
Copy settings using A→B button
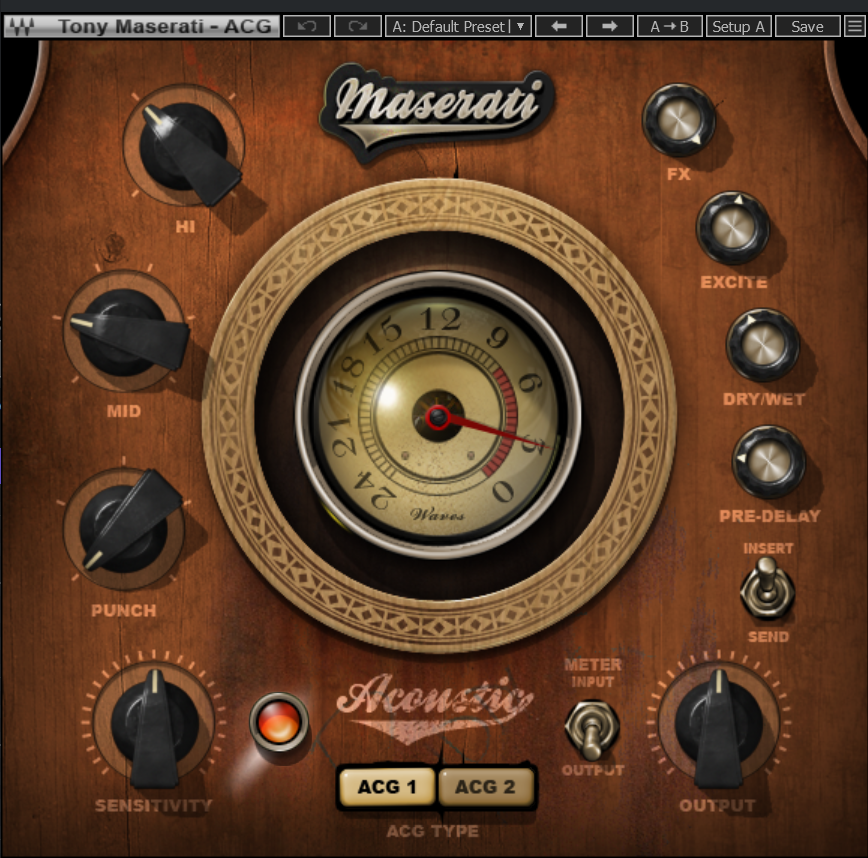click(x=670, y=26)
